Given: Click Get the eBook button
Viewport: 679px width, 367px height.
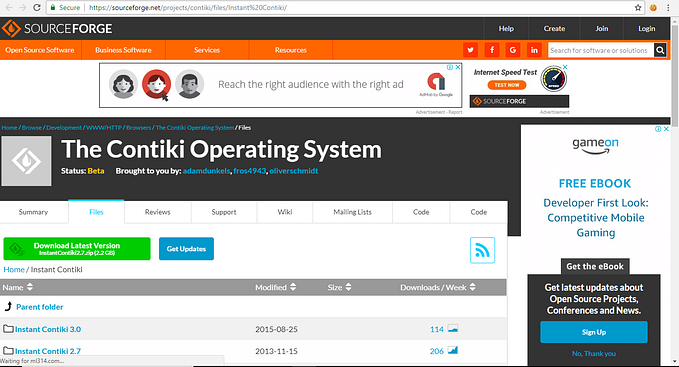Looking at the screenshot, I should 595,267.
